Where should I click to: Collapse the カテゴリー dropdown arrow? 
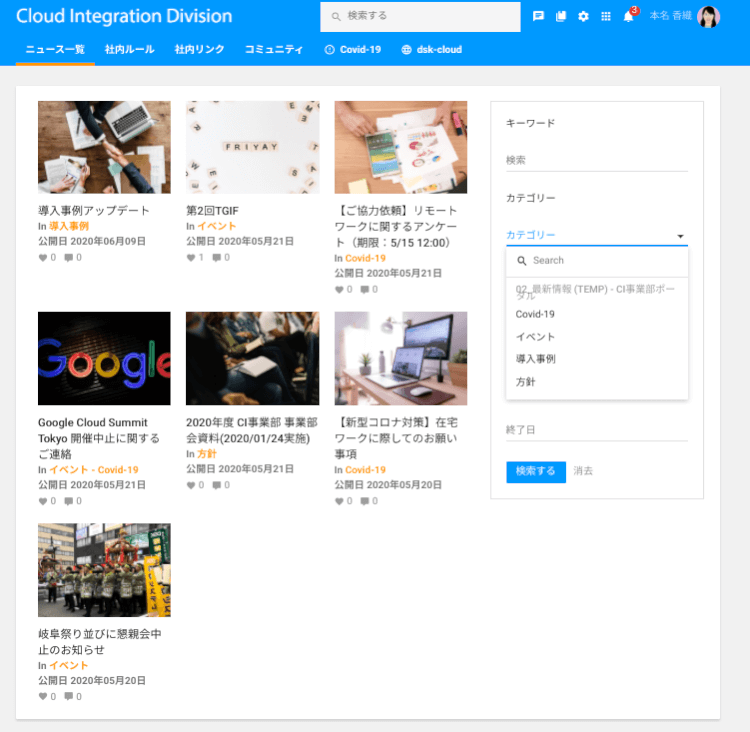coord(680,237)
